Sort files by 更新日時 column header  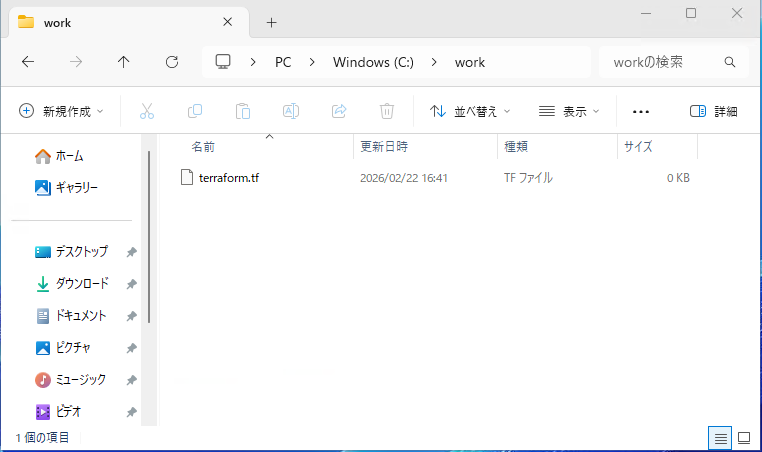click(384, 147)
